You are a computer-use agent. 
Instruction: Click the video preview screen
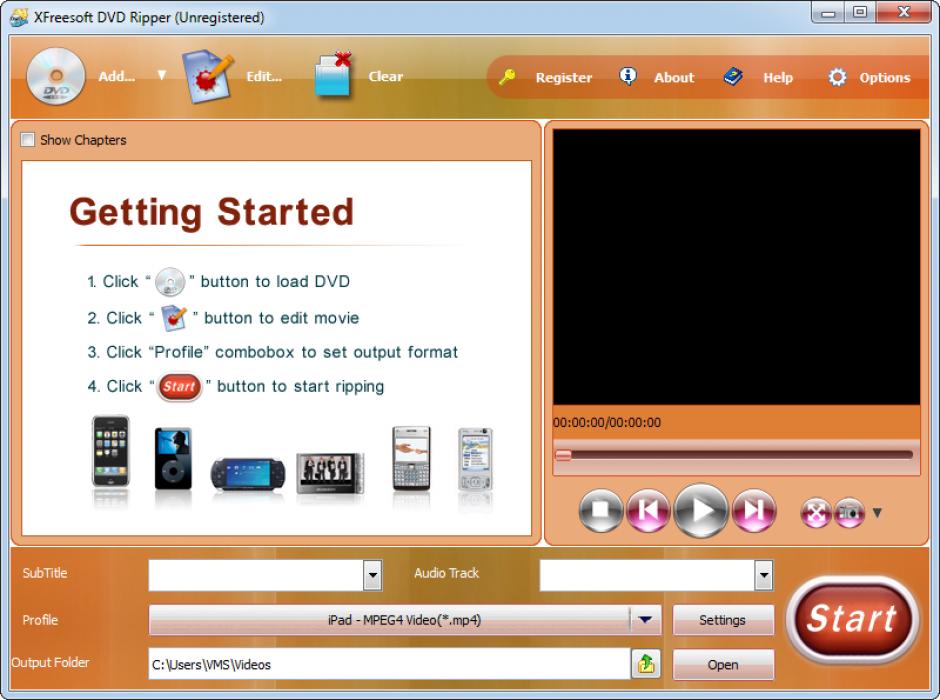click(736, 267)
